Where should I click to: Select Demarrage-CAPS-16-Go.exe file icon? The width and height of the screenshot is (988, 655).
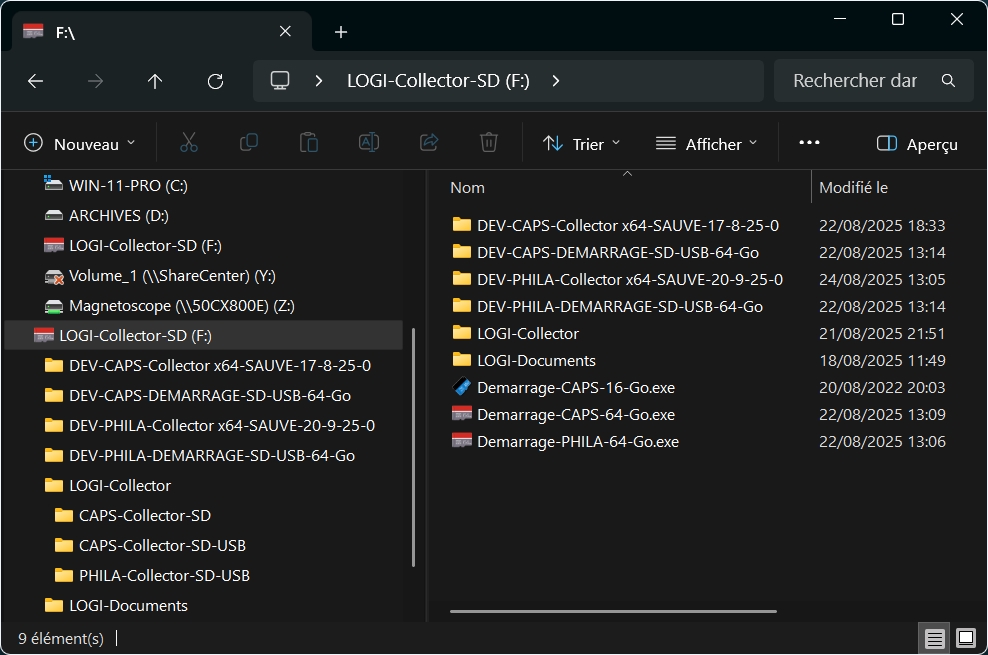coord(462,387)
